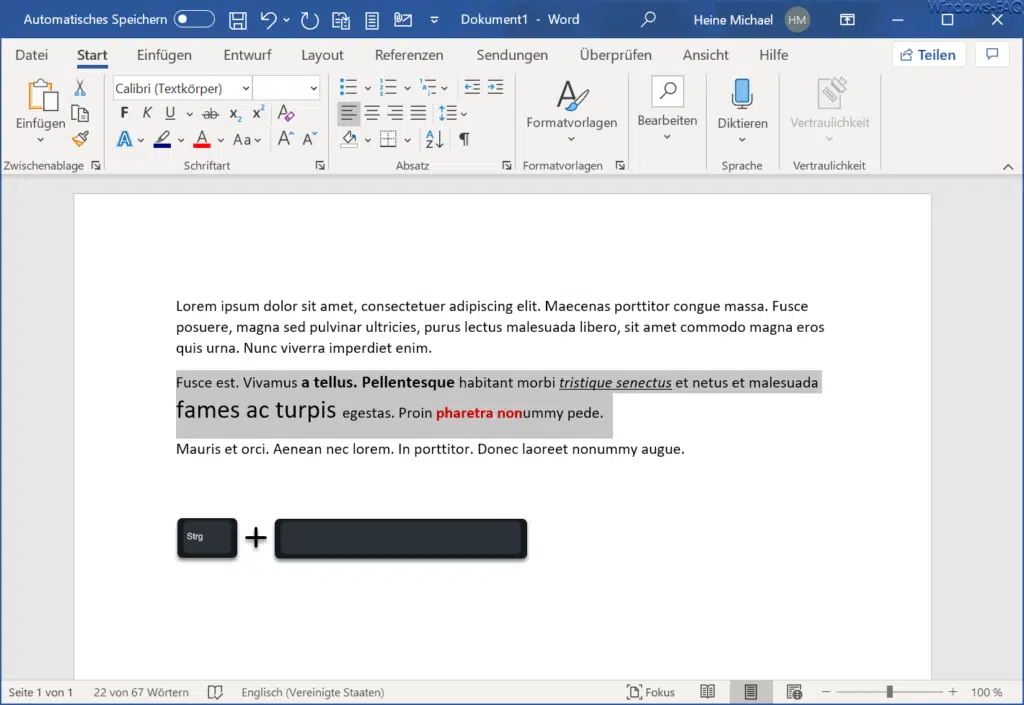Click the word count 22 von 67 Wörtern

[x=140, y=692]
